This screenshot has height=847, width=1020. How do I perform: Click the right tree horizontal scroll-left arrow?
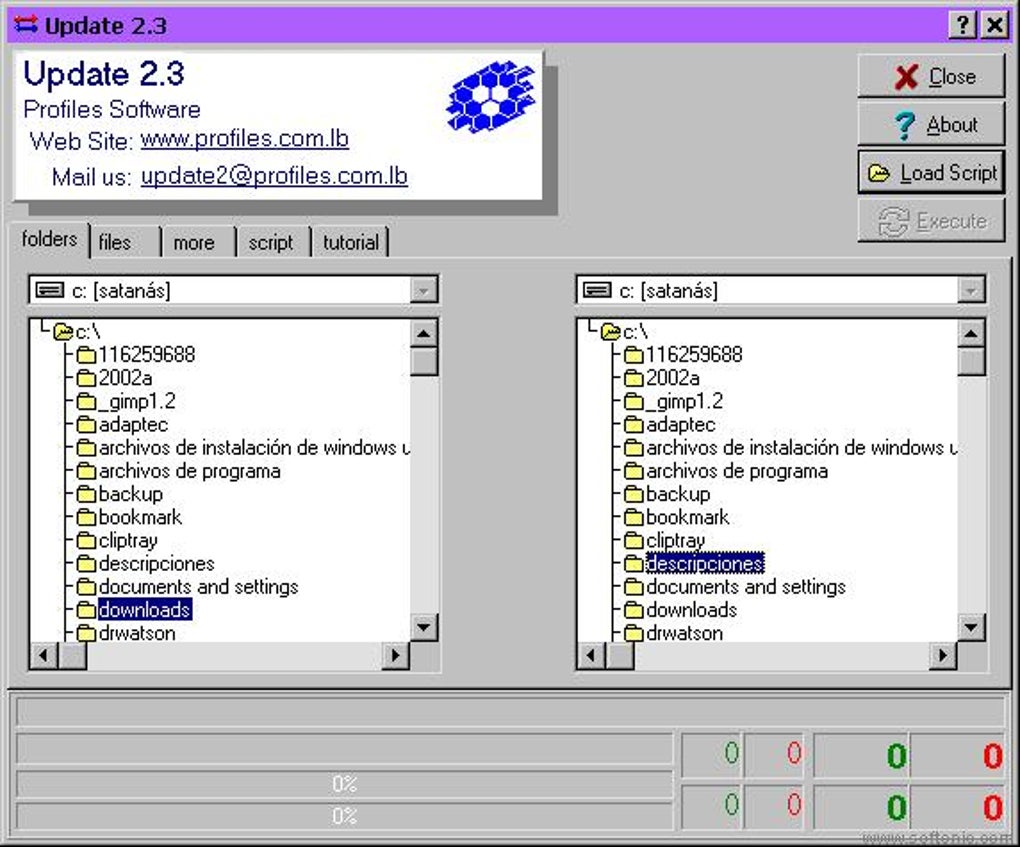click(x=591, y=655)
